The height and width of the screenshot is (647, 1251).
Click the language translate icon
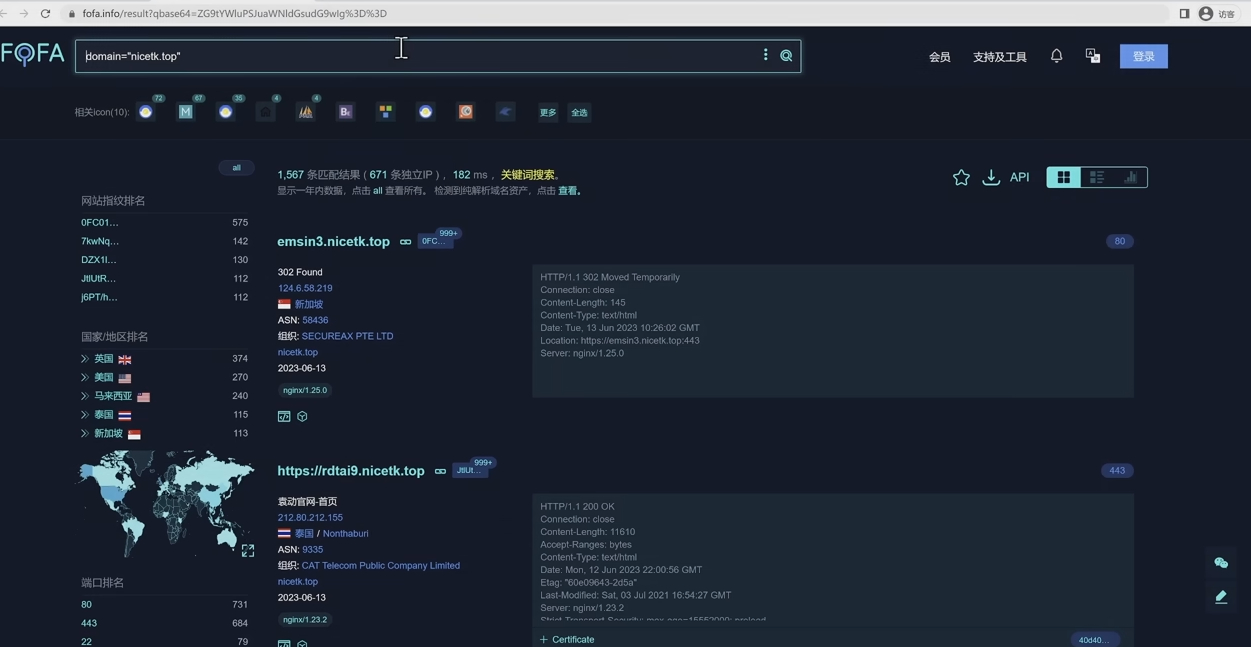1092,56
